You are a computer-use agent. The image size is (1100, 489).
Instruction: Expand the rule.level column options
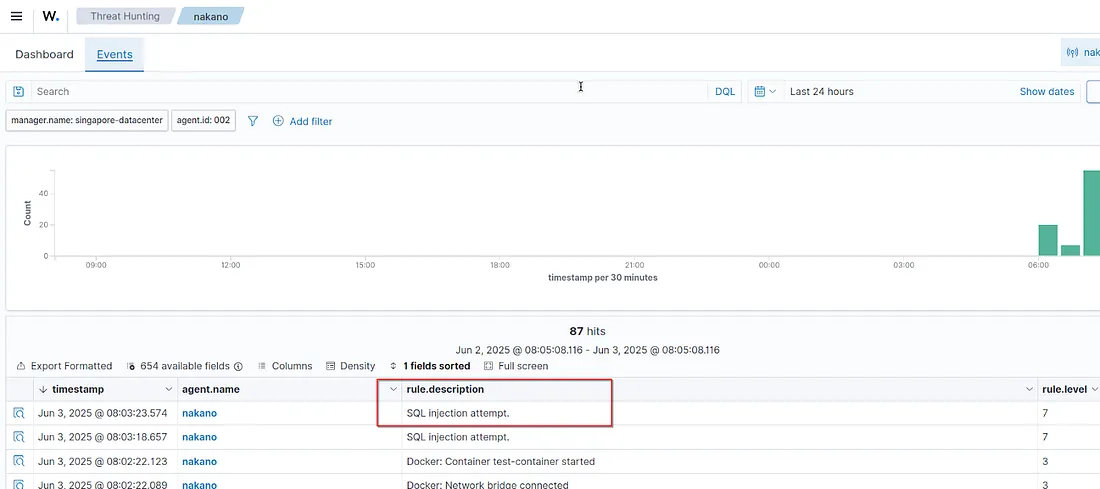pos(1095,389)
